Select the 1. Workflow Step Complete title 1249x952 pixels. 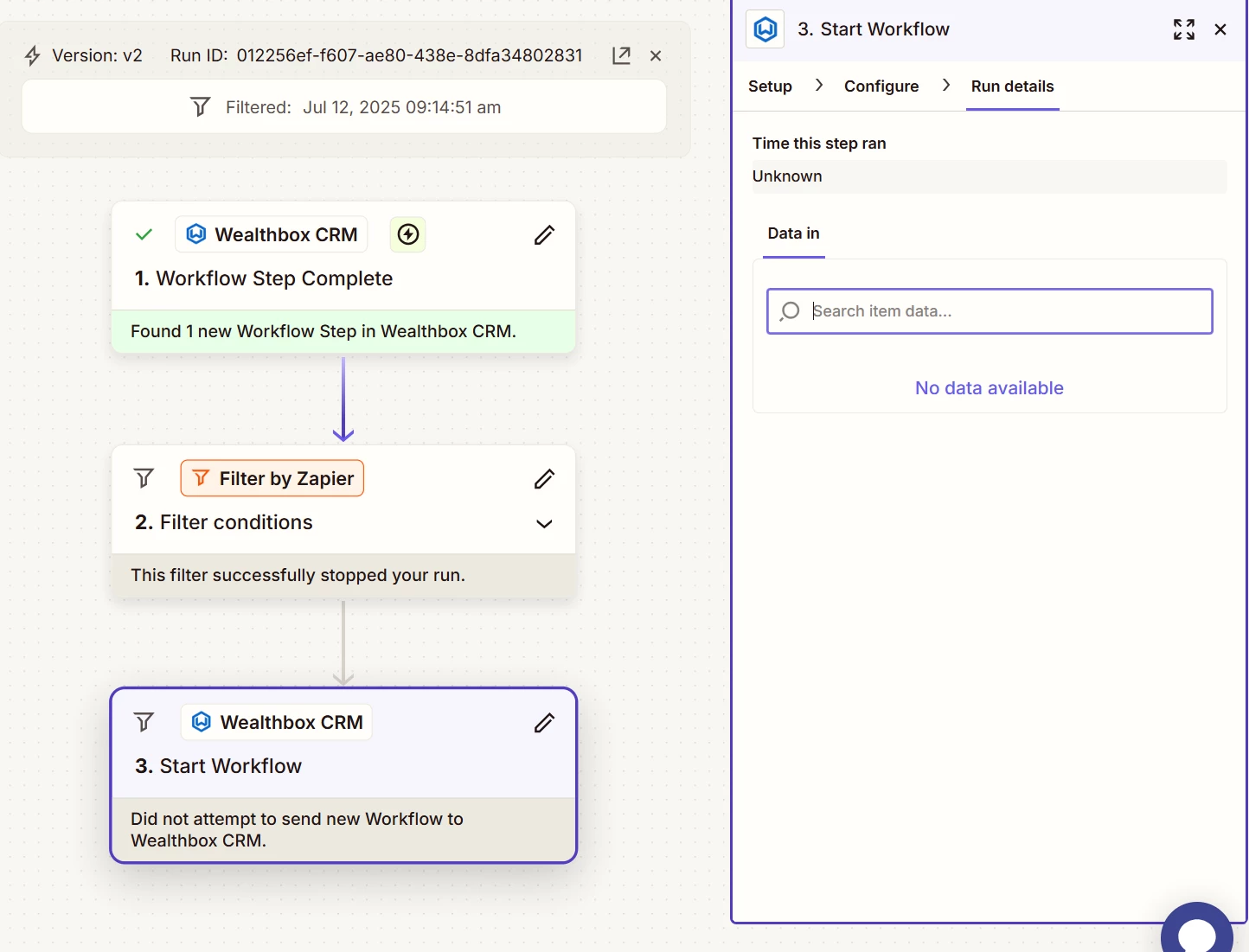pos(264,278)
